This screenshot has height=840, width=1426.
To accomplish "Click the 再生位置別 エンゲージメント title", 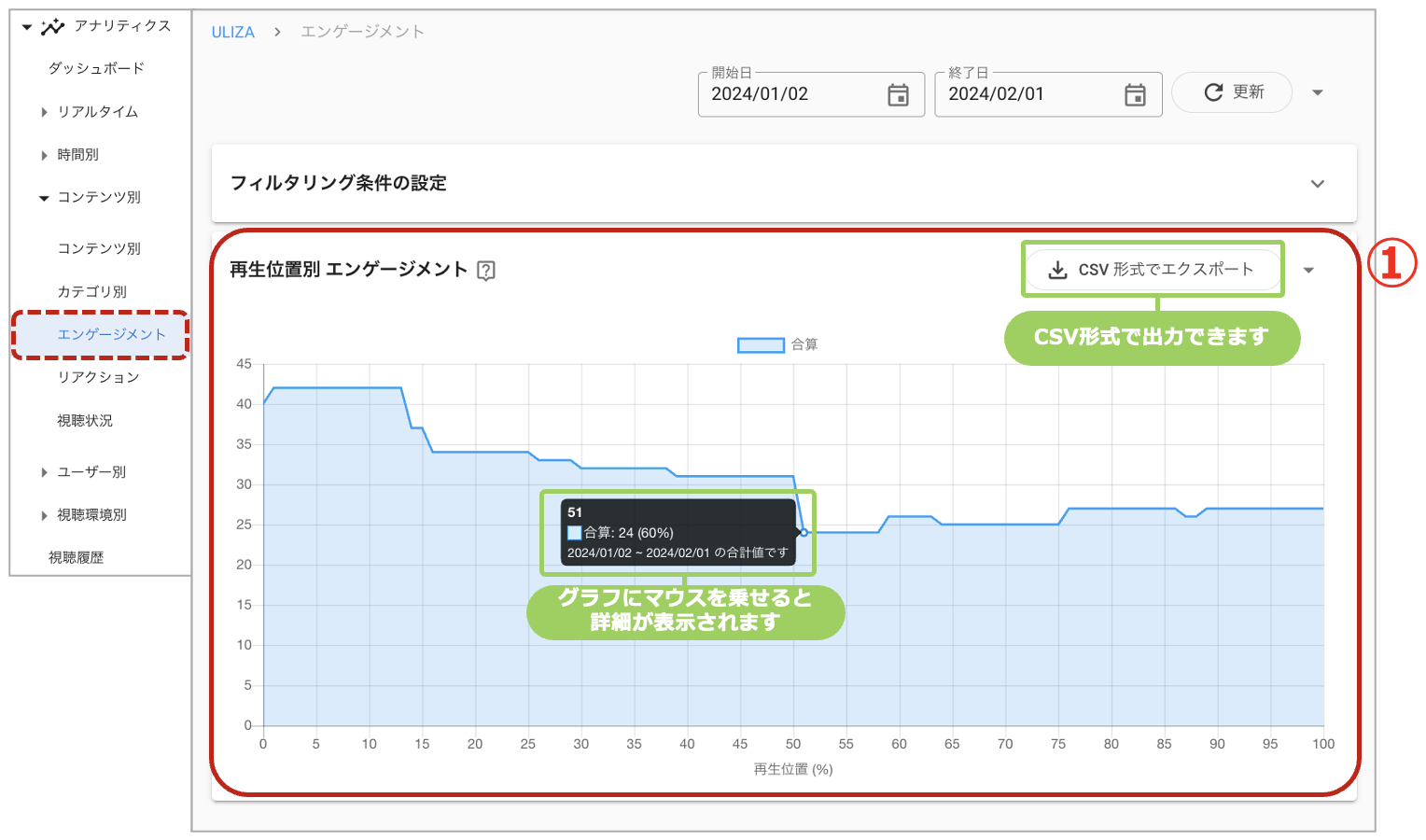I will point(348,270).
